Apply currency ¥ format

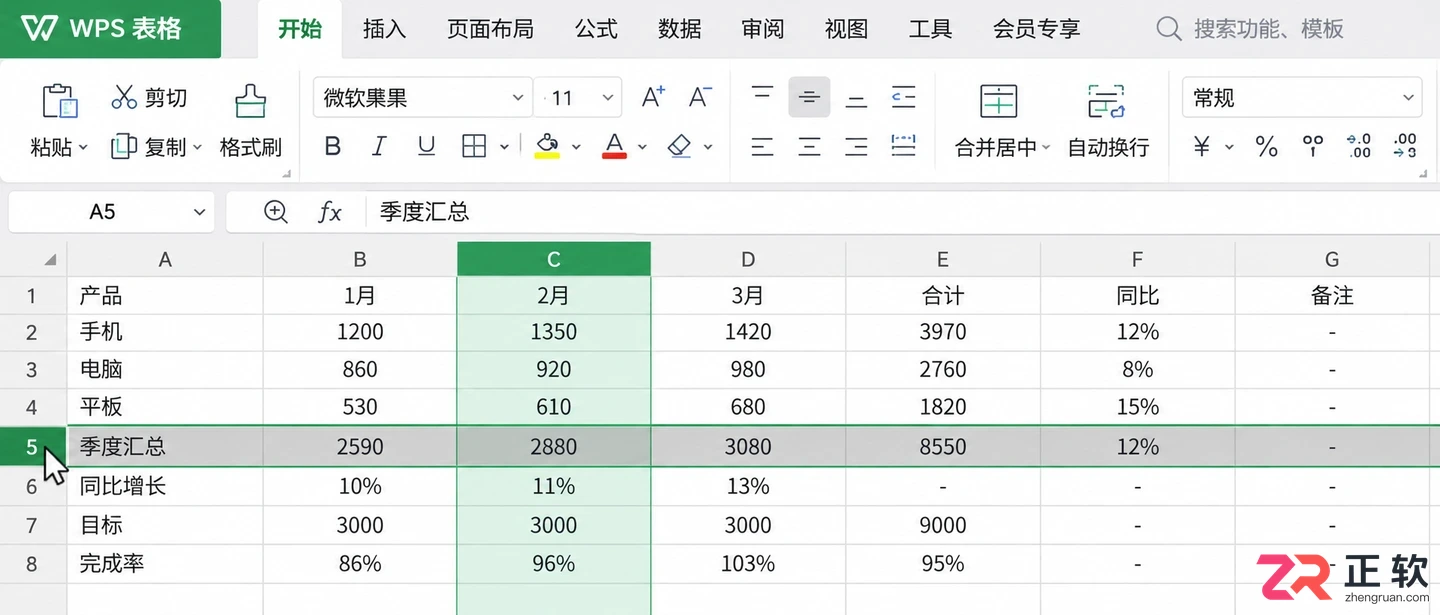click(x=1202, y=147)
